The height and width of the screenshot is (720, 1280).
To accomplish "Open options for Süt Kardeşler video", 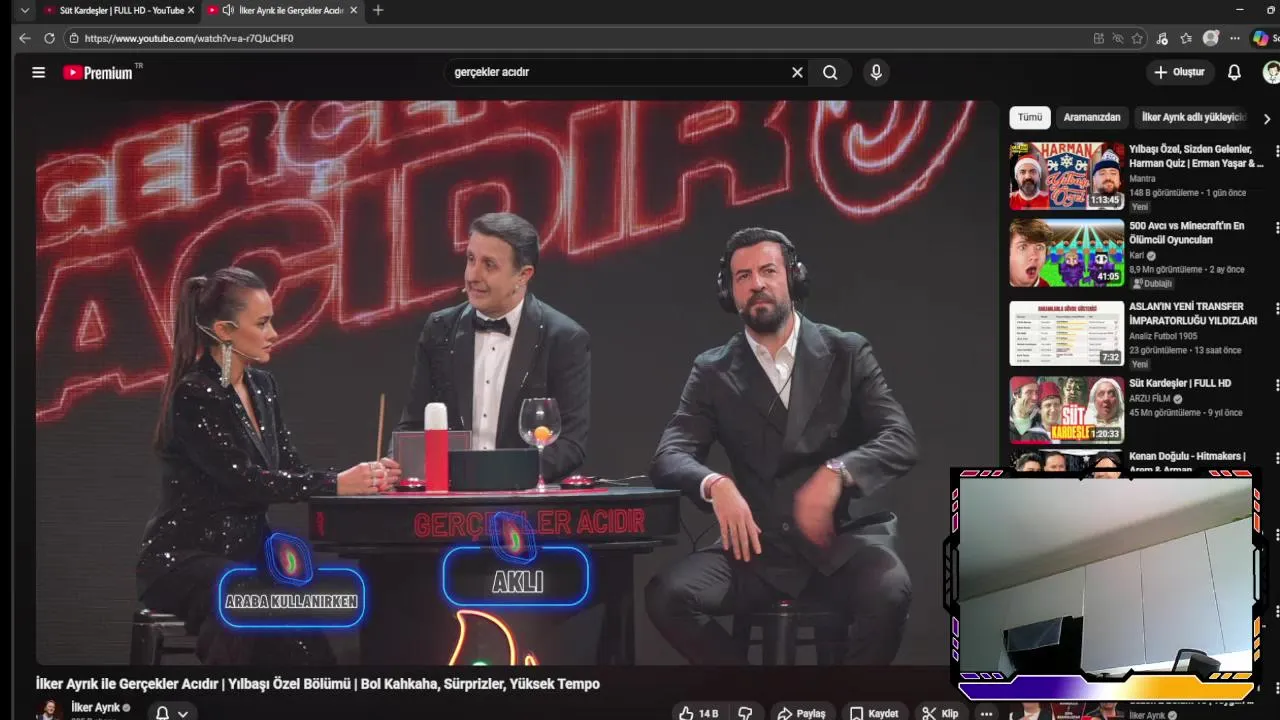I will click(1276, 385).
